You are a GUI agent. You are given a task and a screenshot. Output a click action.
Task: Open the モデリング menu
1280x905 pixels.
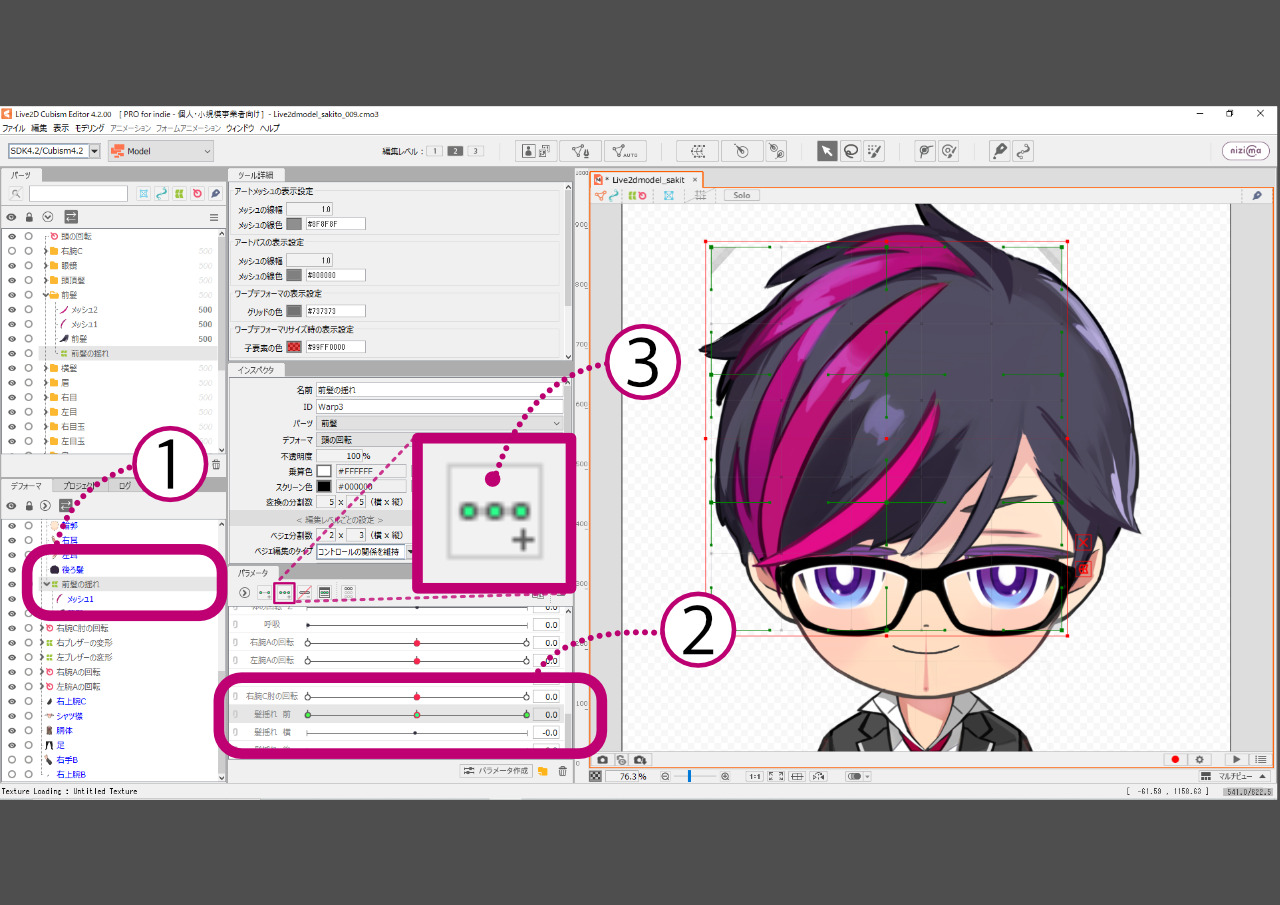(89, 128)
